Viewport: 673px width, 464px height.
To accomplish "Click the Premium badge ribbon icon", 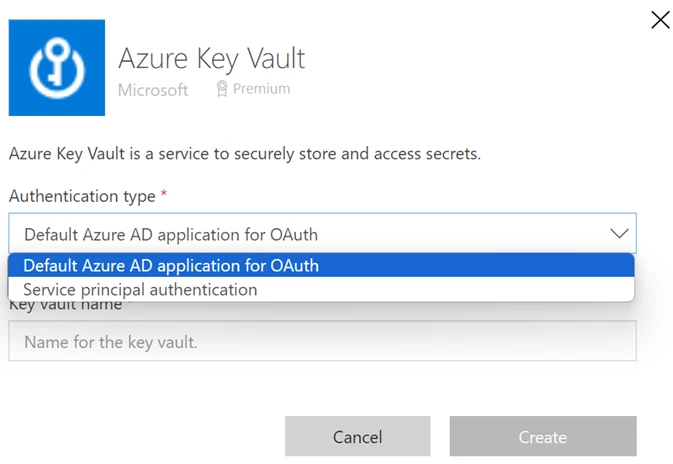I will (222, 89).
